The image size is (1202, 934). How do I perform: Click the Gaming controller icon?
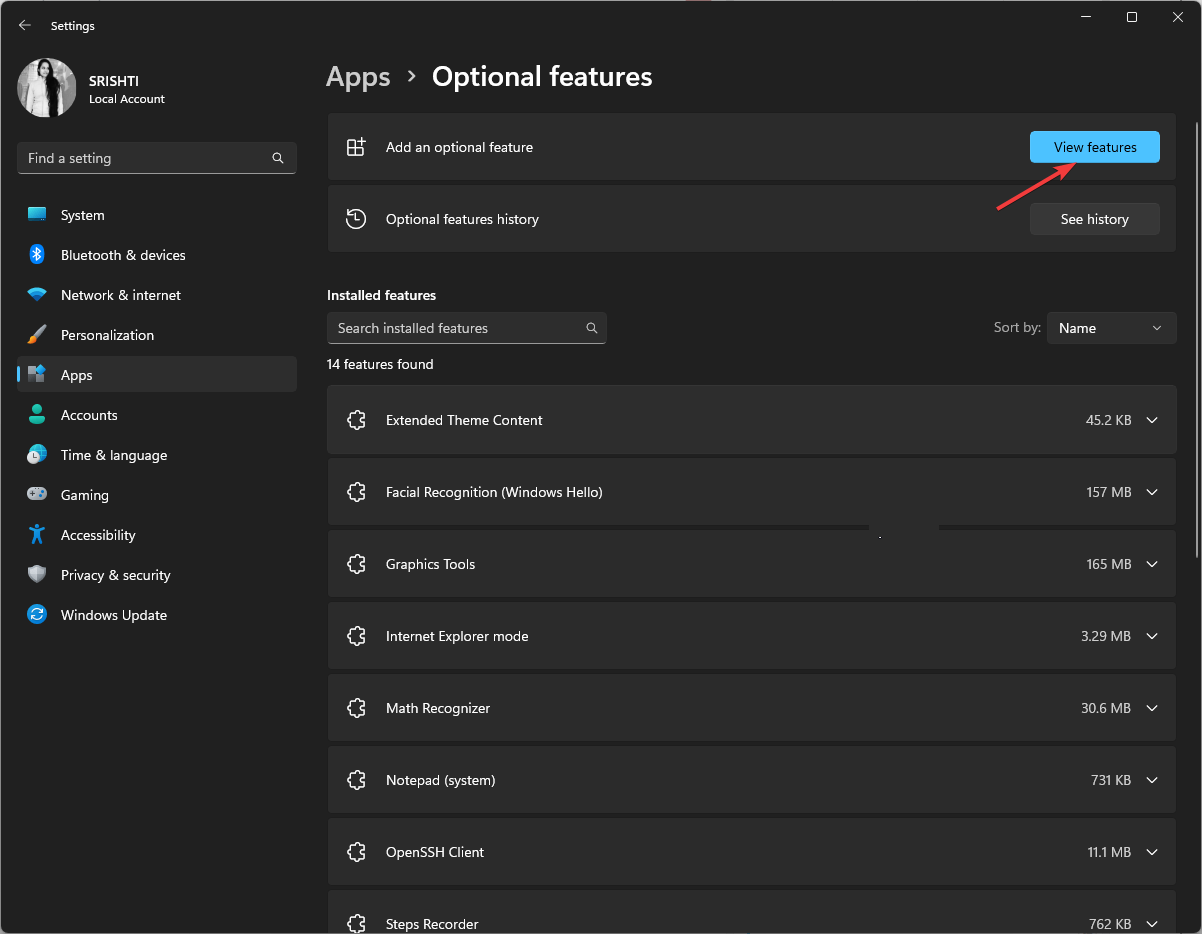coord(37,495)
